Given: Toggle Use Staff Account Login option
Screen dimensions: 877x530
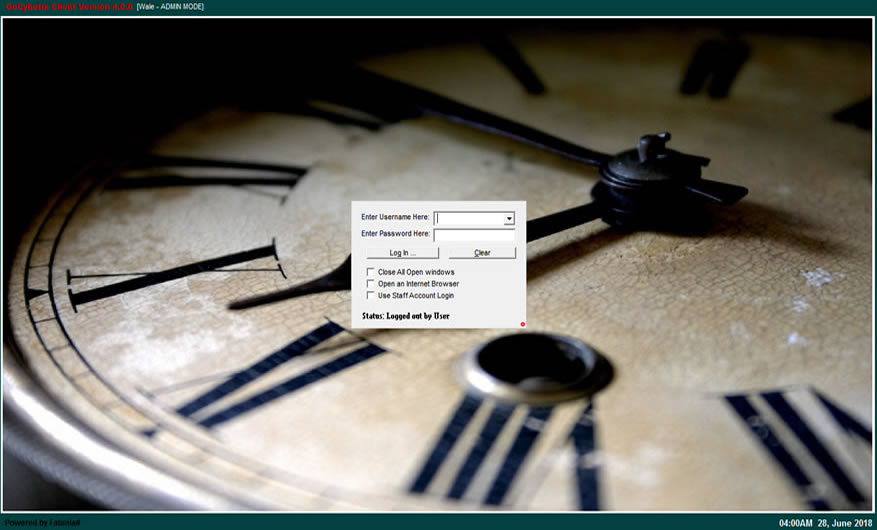Looking at the screenshot, I should point(371,296).
